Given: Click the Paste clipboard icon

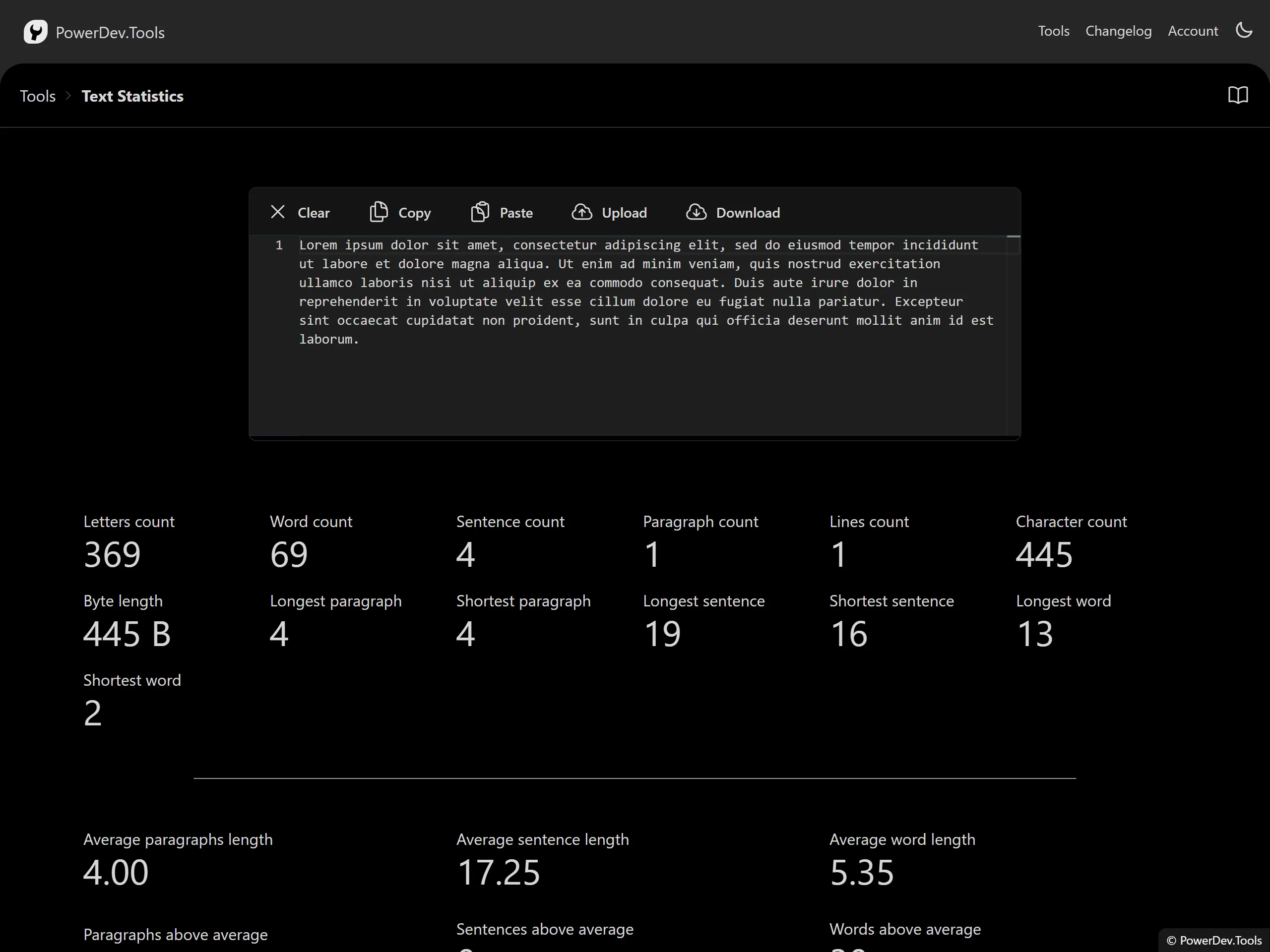Looking at the screenshot, I should (x=480, y=212).
